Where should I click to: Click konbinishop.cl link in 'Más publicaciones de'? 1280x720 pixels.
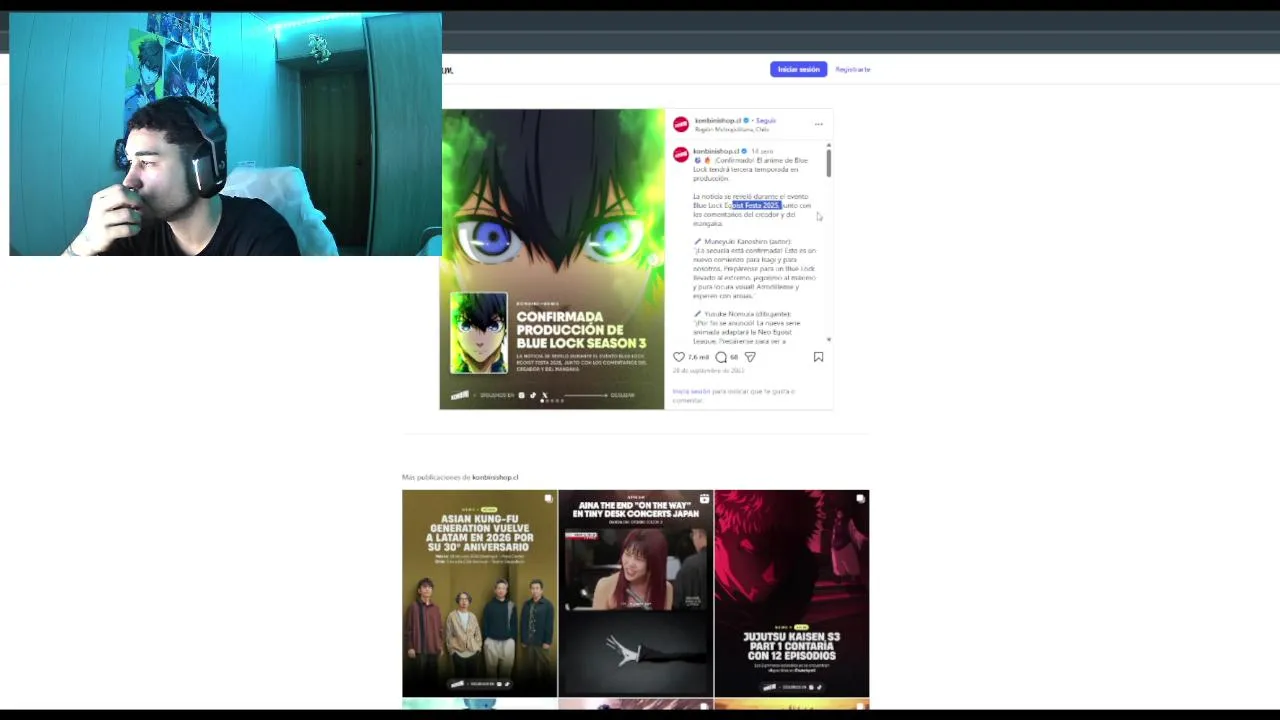tap(495, 477)
